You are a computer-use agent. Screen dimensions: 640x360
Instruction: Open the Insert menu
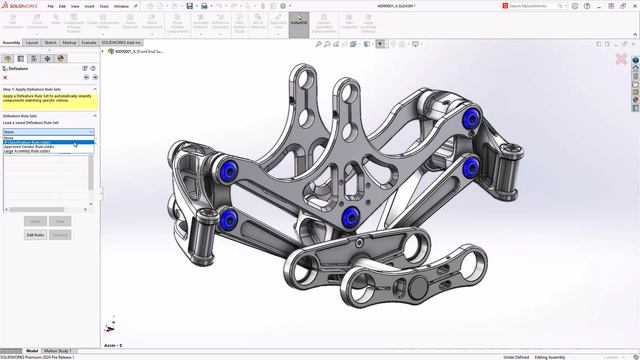(89, 6)
